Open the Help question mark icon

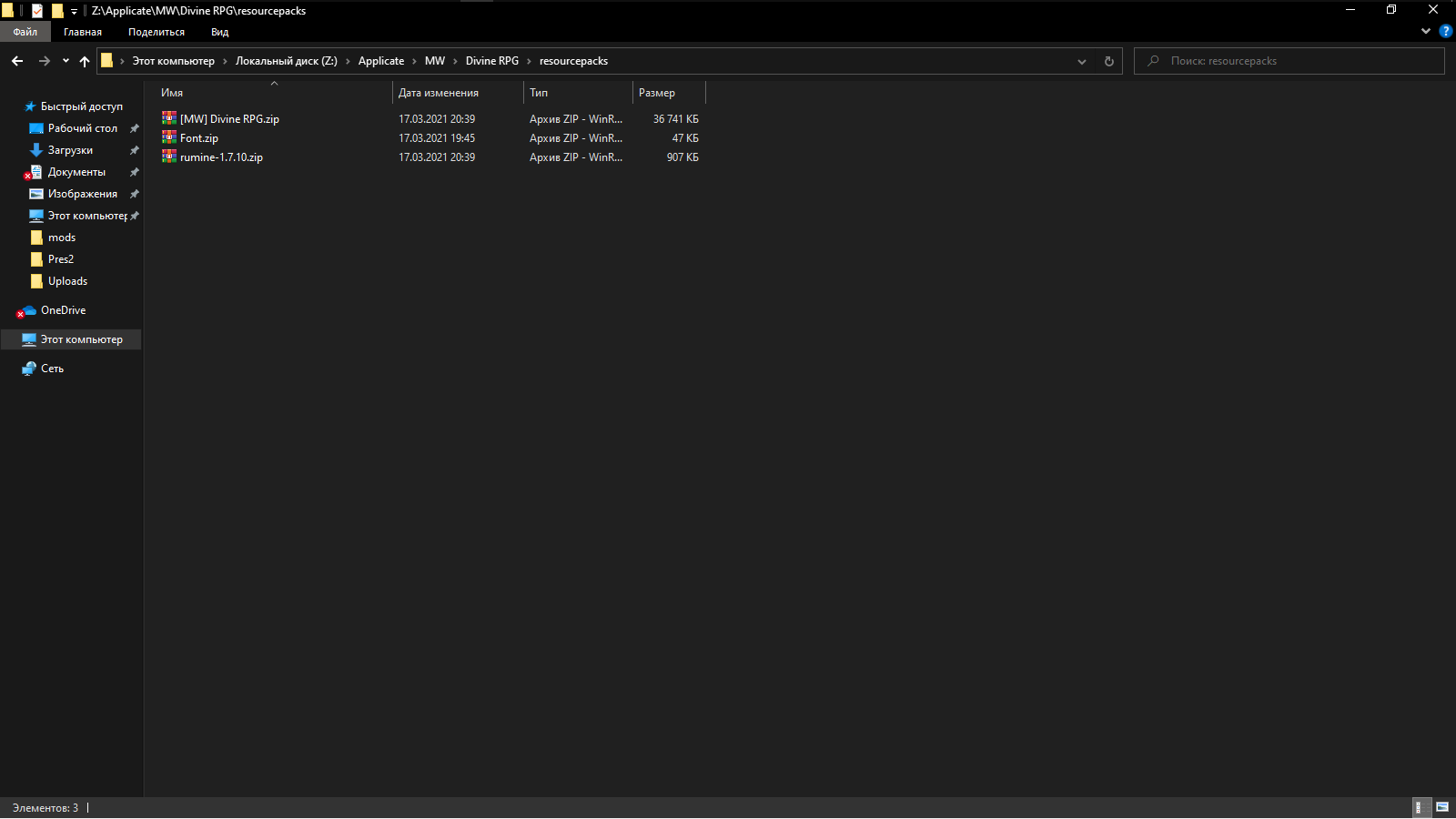(1445, 31)
